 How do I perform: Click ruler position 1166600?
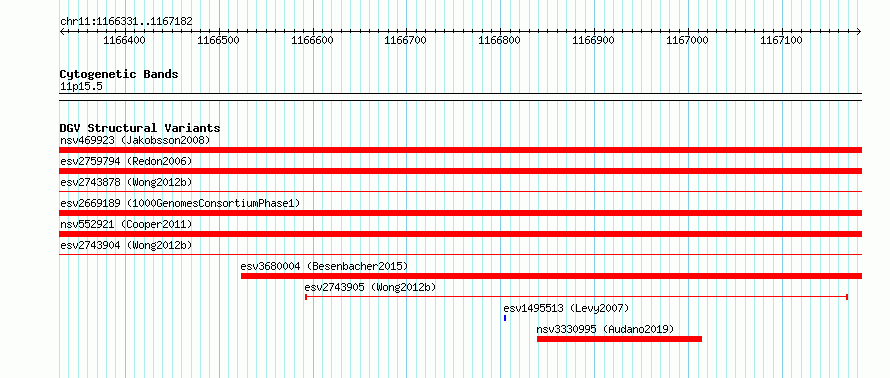click(x=313, y=40)
